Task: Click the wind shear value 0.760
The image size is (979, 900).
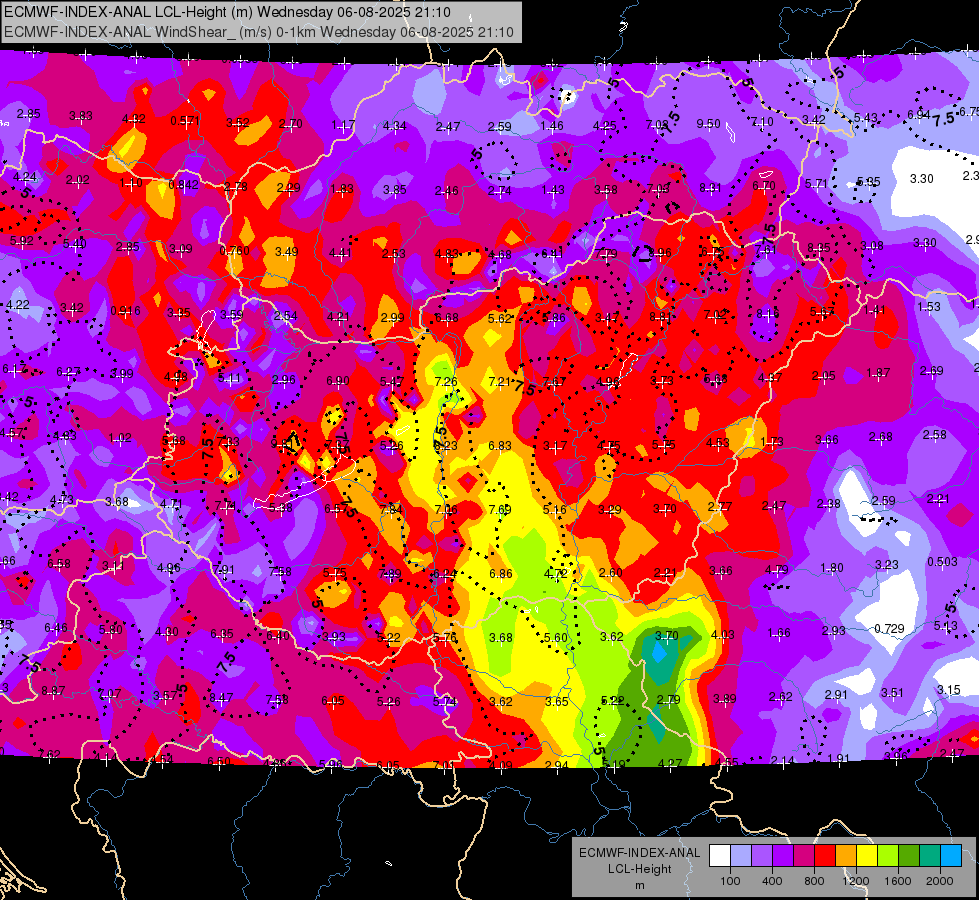Action: (234, 250)
